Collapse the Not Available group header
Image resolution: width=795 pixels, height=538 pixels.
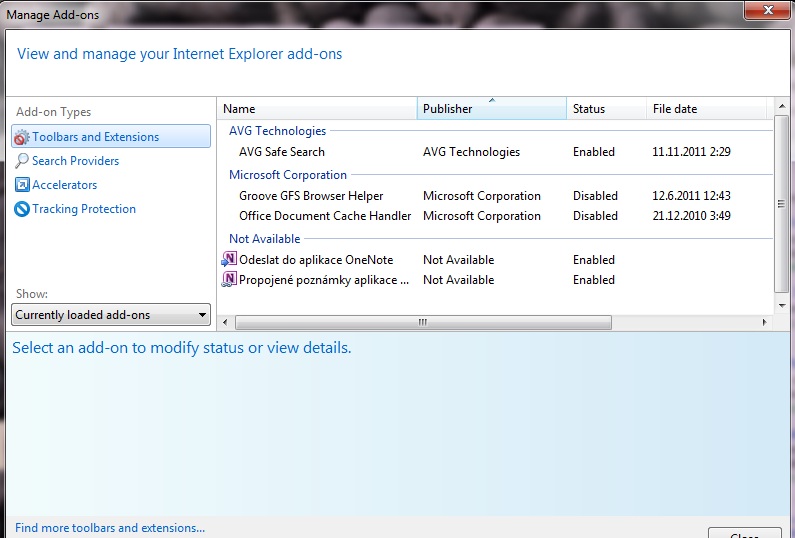click(x=265, y=239)
